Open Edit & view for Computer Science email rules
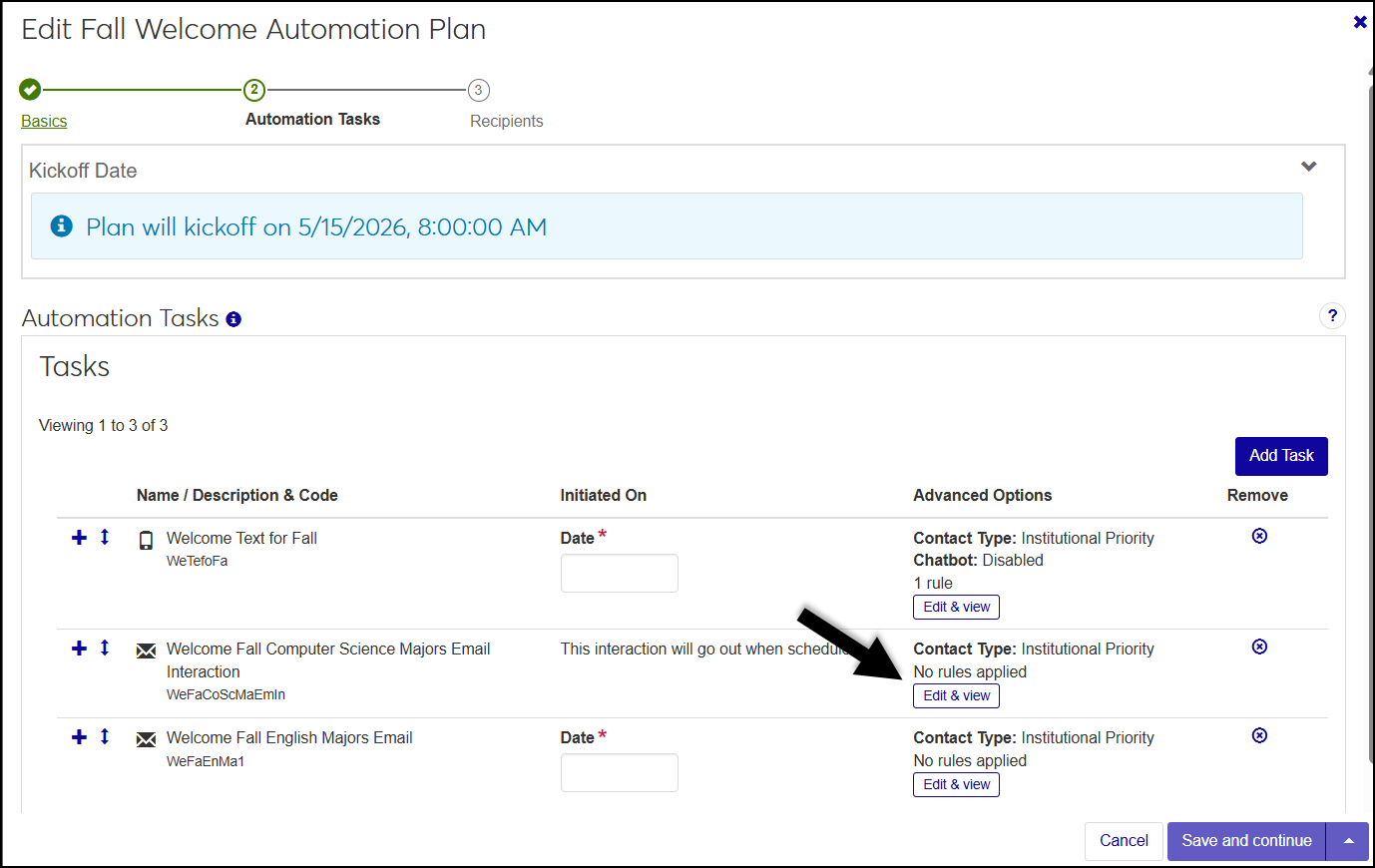 [955, 695]
